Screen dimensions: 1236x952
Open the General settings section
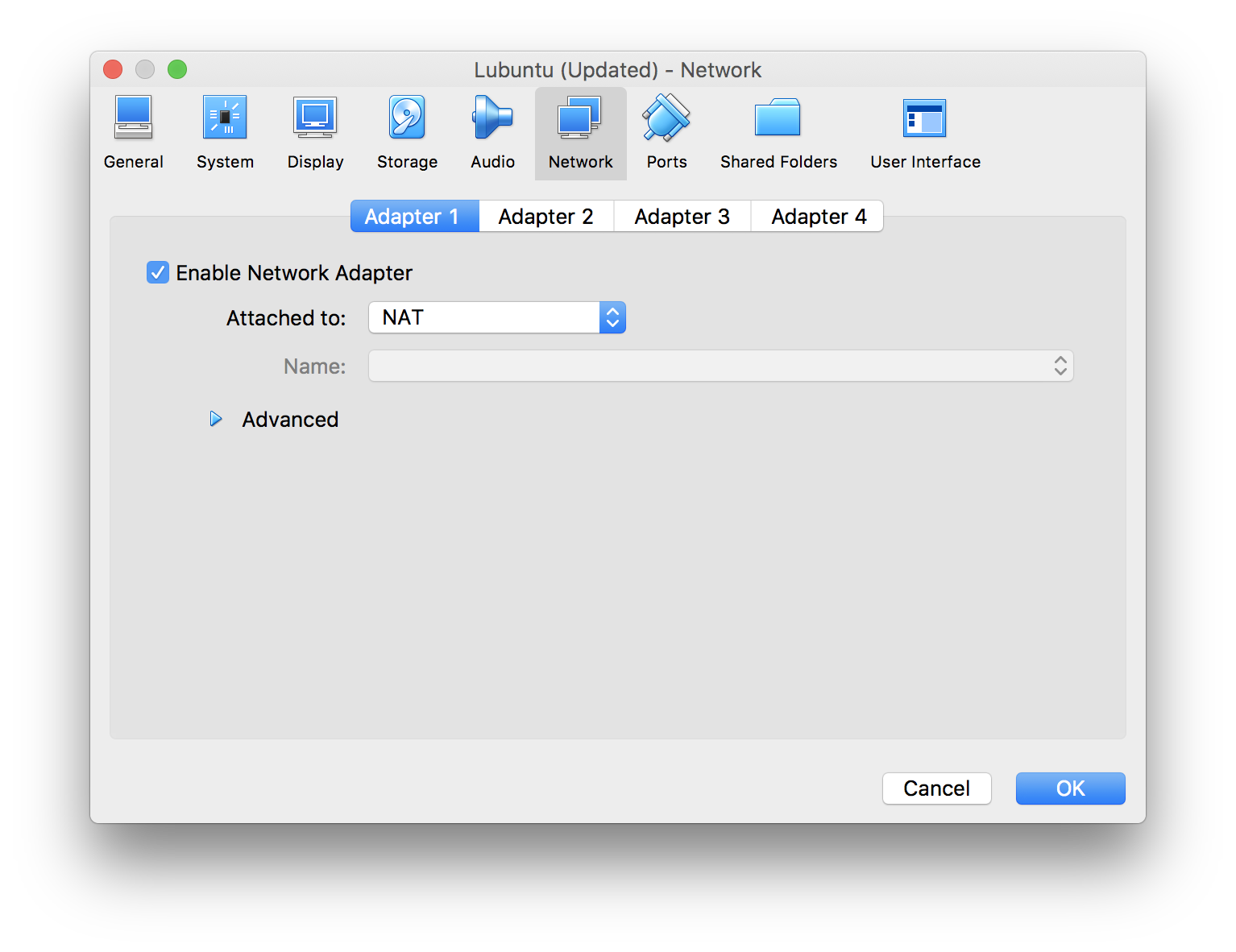133,134
